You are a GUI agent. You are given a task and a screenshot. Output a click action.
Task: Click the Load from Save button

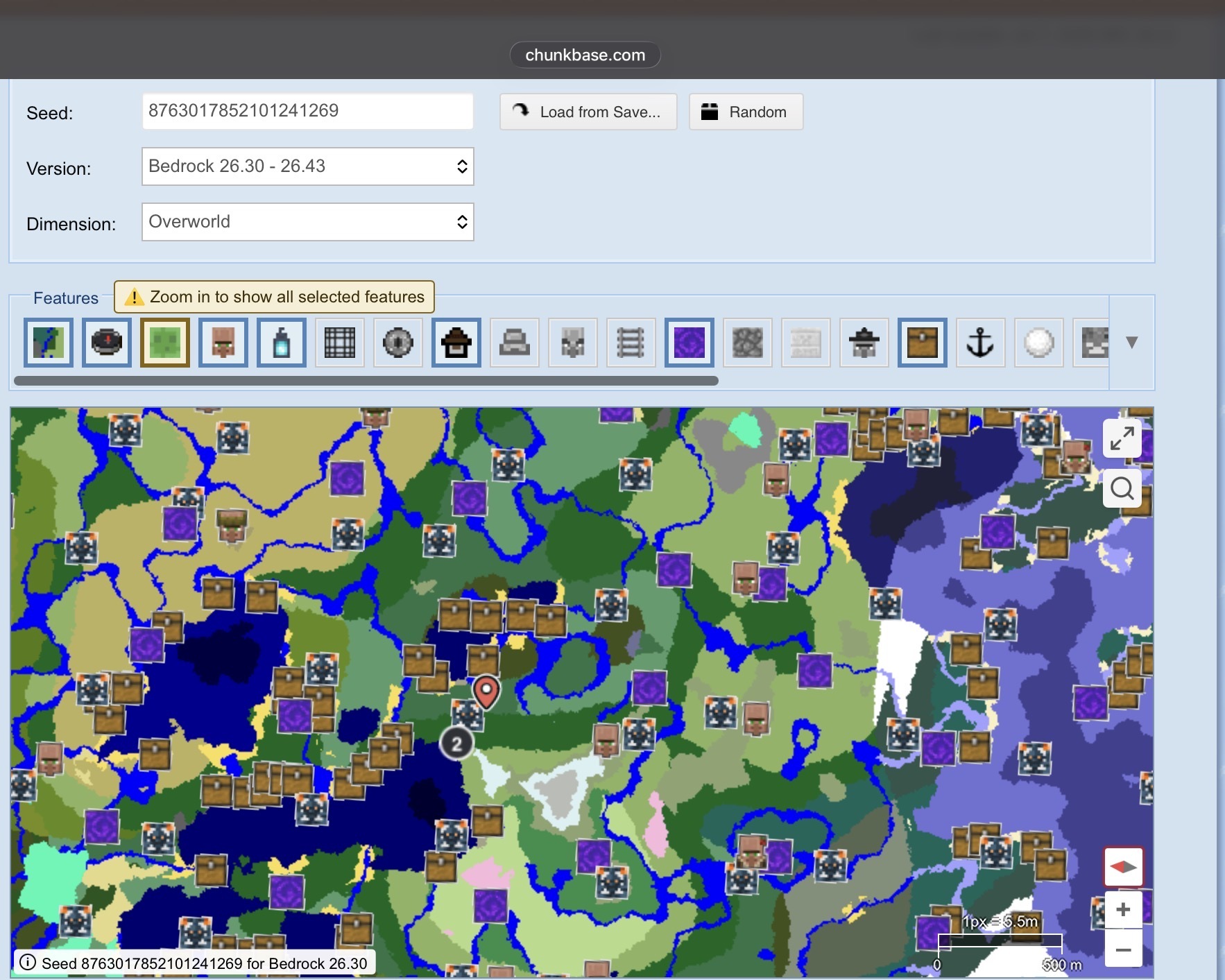coord(588,112)
